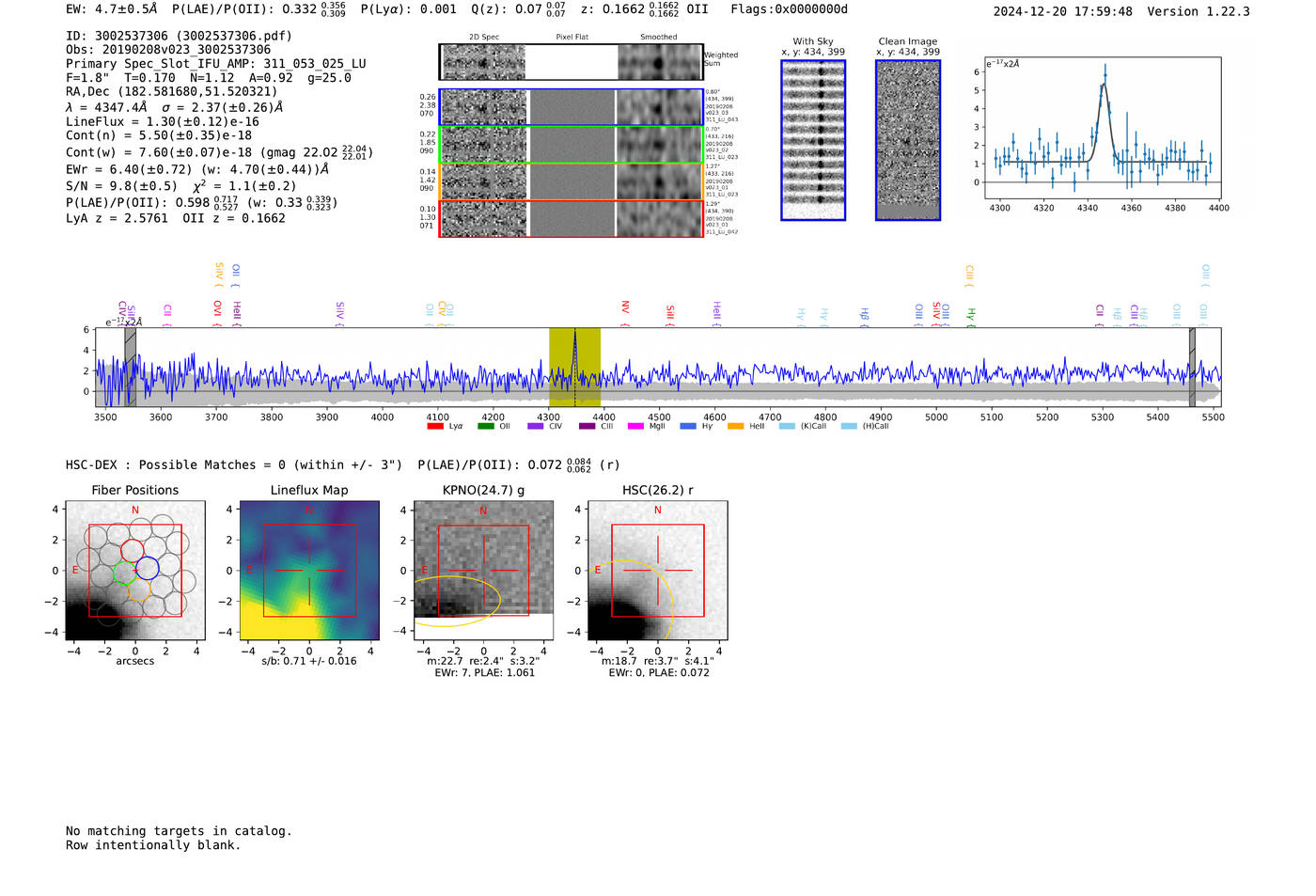
Task: Click the gray hatched region near 5460Å
Action: click(1192, 368)
